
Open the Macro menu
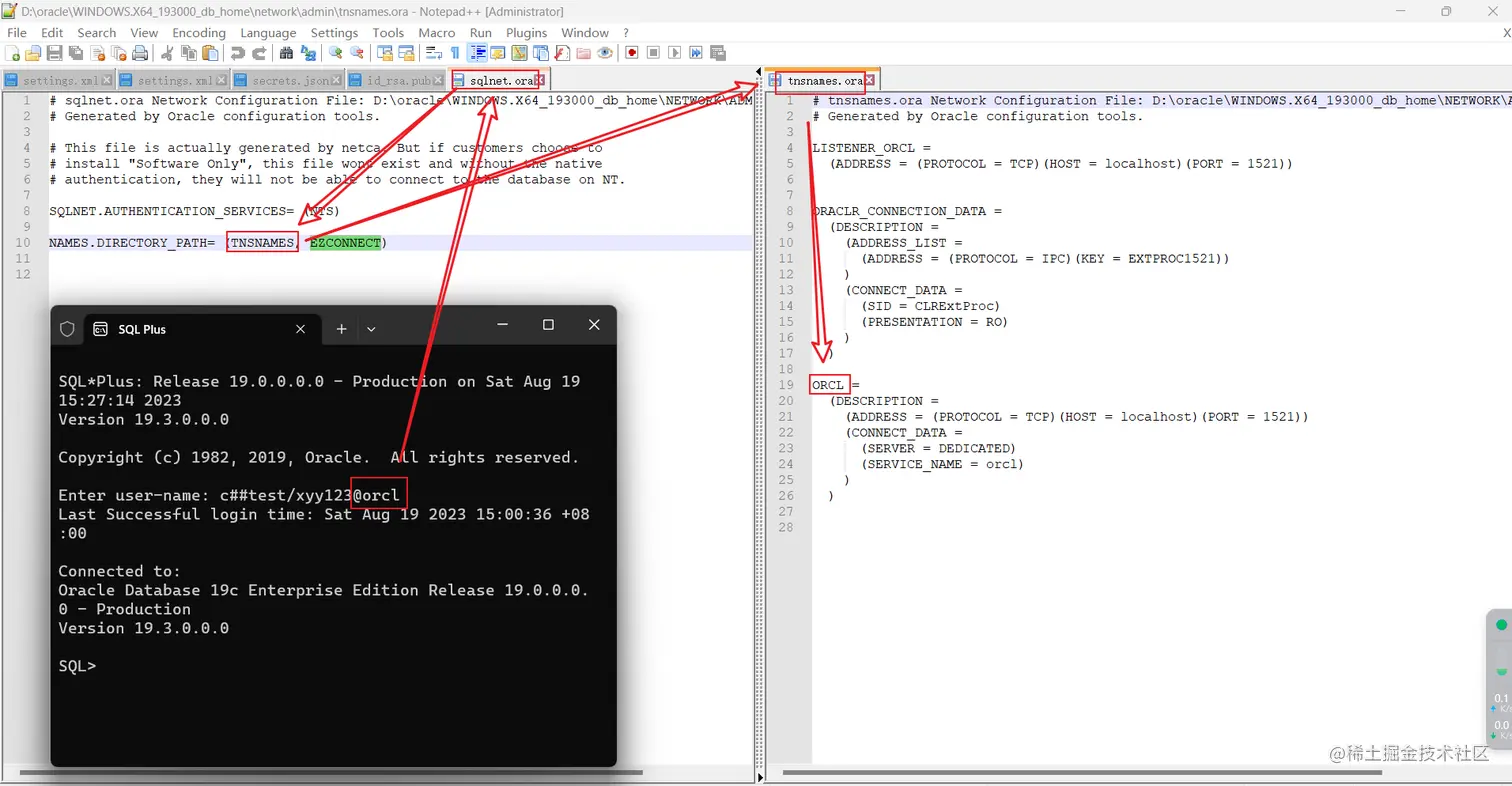click(437, 33)
